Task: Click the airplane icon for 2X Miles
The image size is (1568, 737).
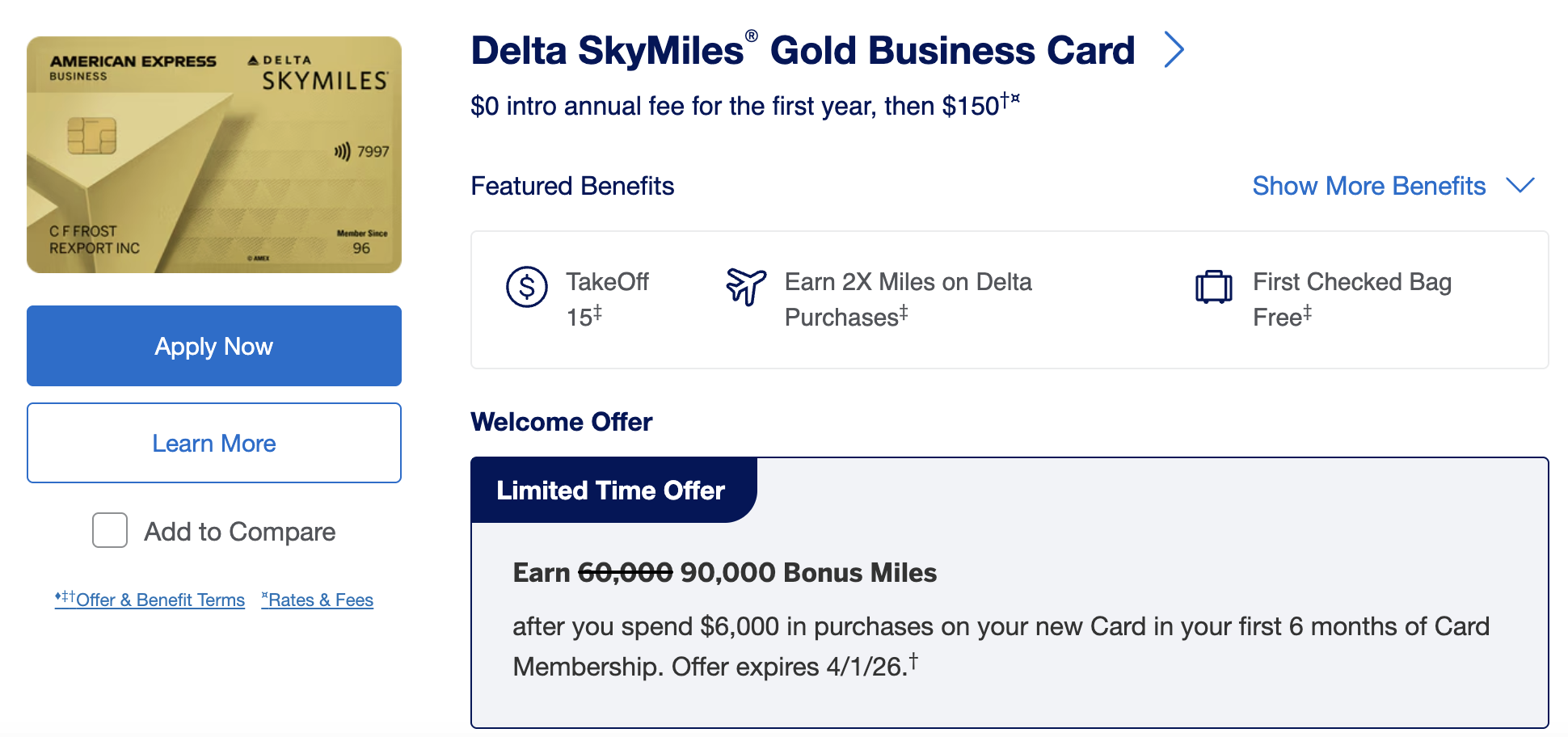Action: 745,286
